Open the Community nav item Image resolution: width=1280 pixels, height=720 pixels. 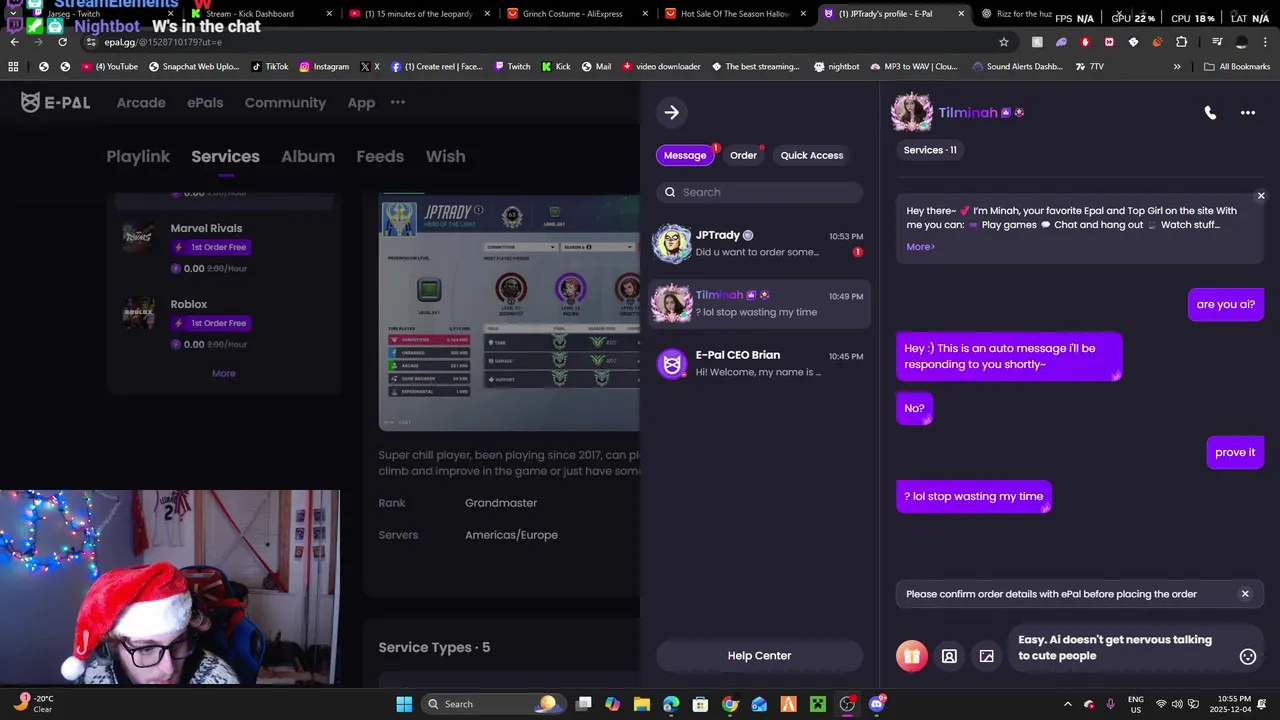[285, 103]
